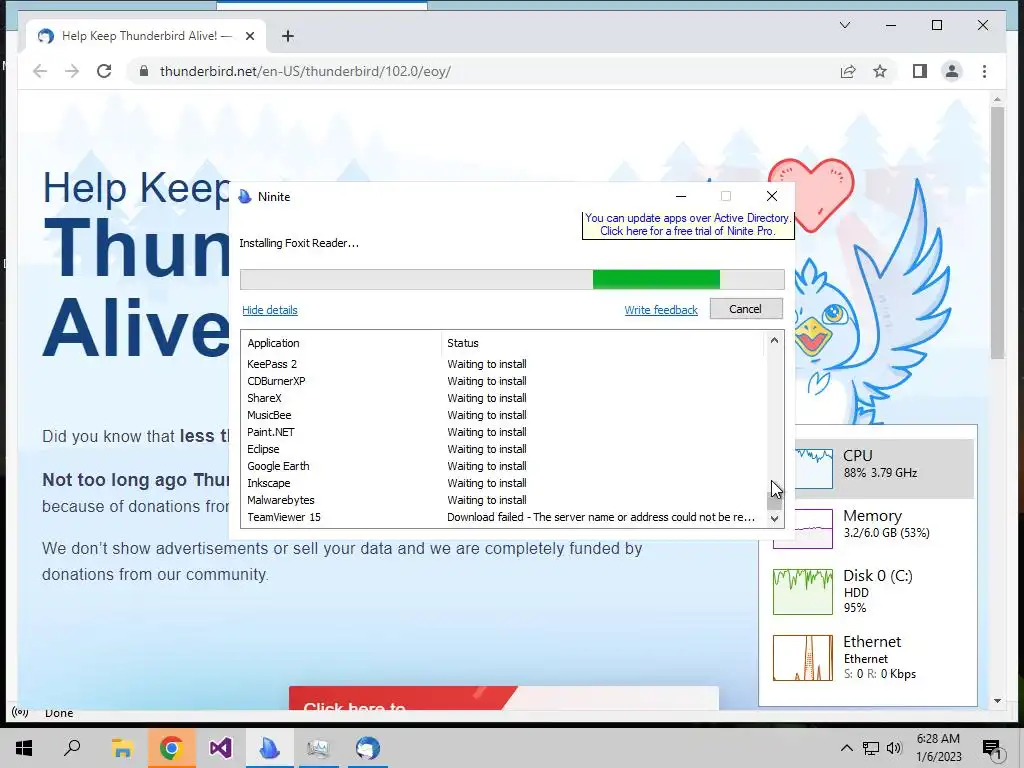Open Windows Start menu

click(24, 748)
